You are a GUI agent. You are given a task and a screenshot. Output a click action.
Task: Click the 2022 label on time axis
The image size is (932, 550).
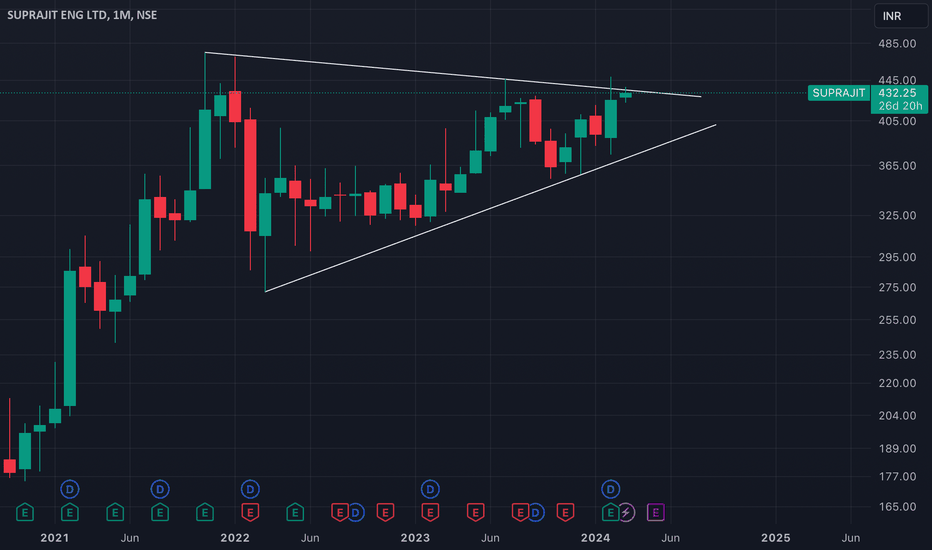[235, 538]
